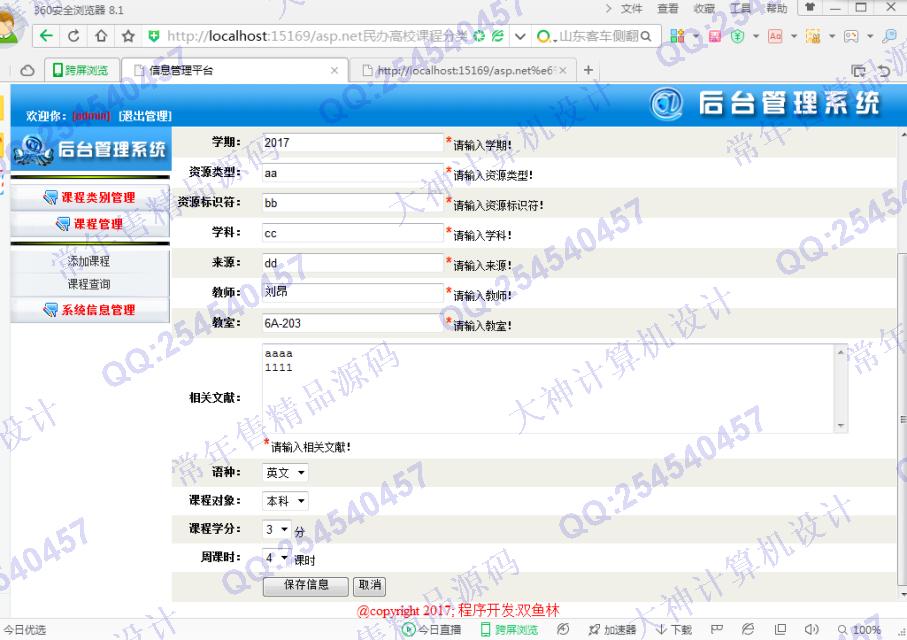907x640 pixels.
Task: Click the 来源 input field
Action: click(x=353, y=263)
